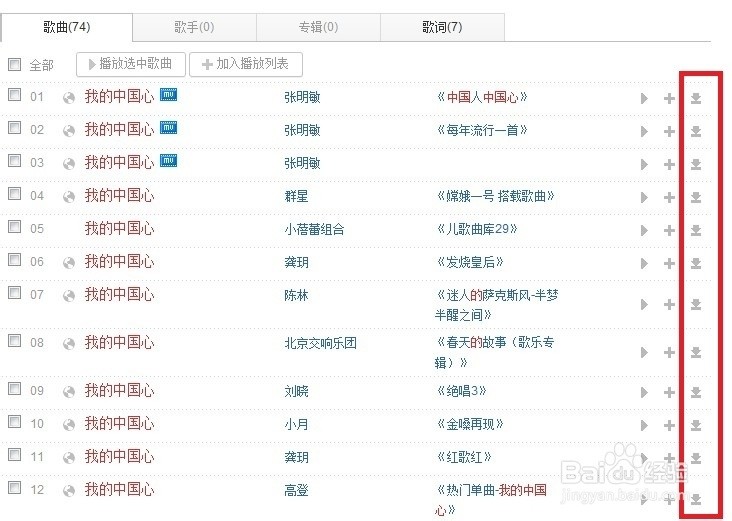Open artist 张明敏 in row 02

(302, 130)
